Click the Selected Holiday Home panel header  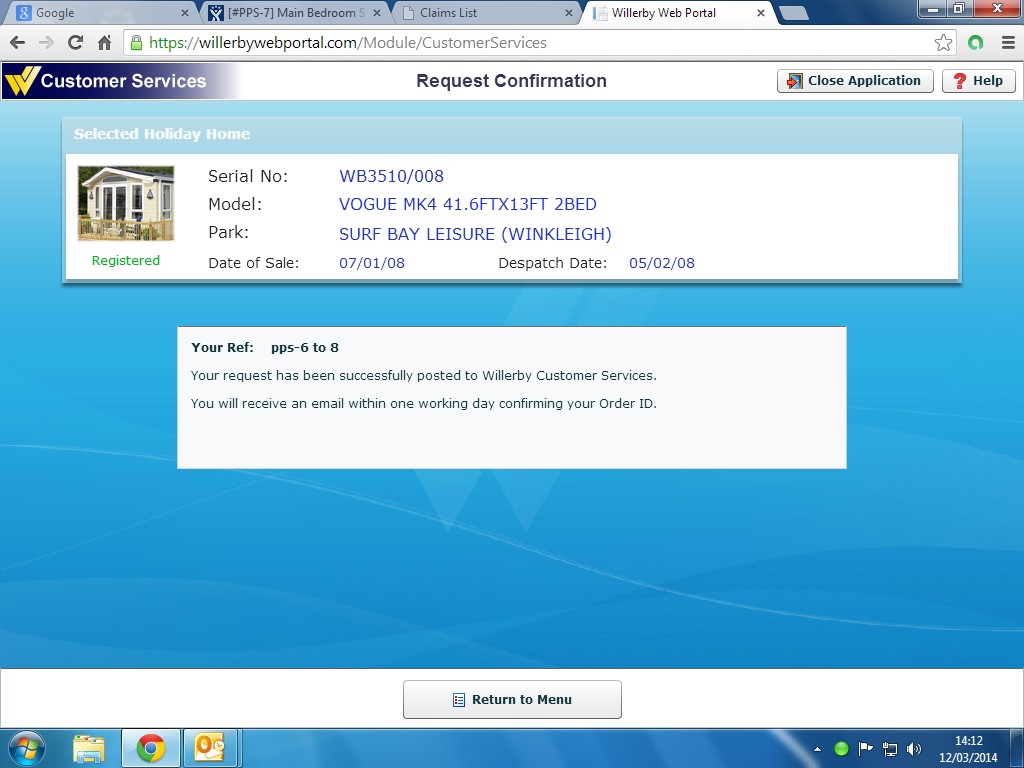click(x=512, y=135)
